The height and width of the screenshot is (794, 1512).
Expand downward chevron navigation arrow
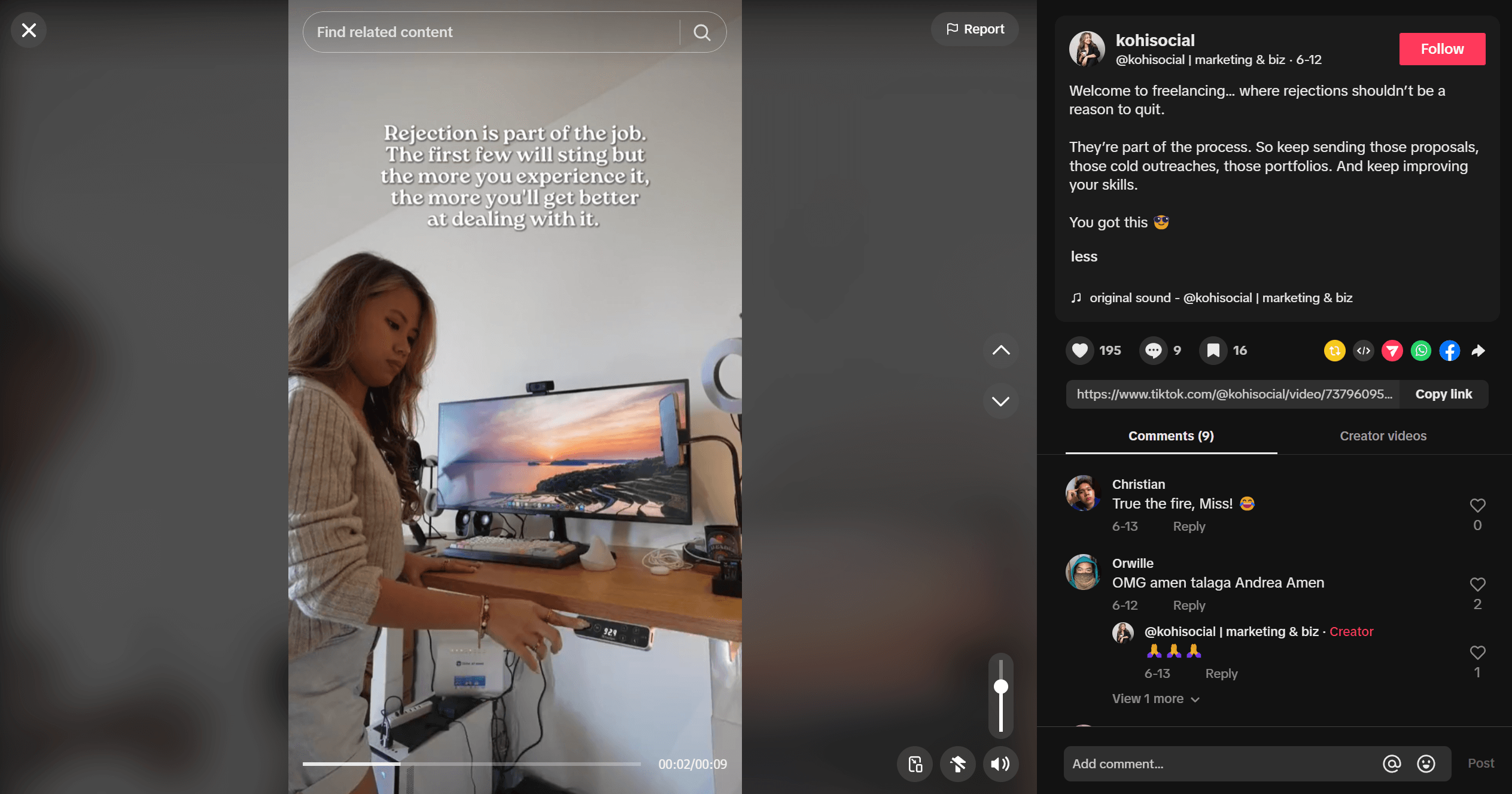[1001, 400]
